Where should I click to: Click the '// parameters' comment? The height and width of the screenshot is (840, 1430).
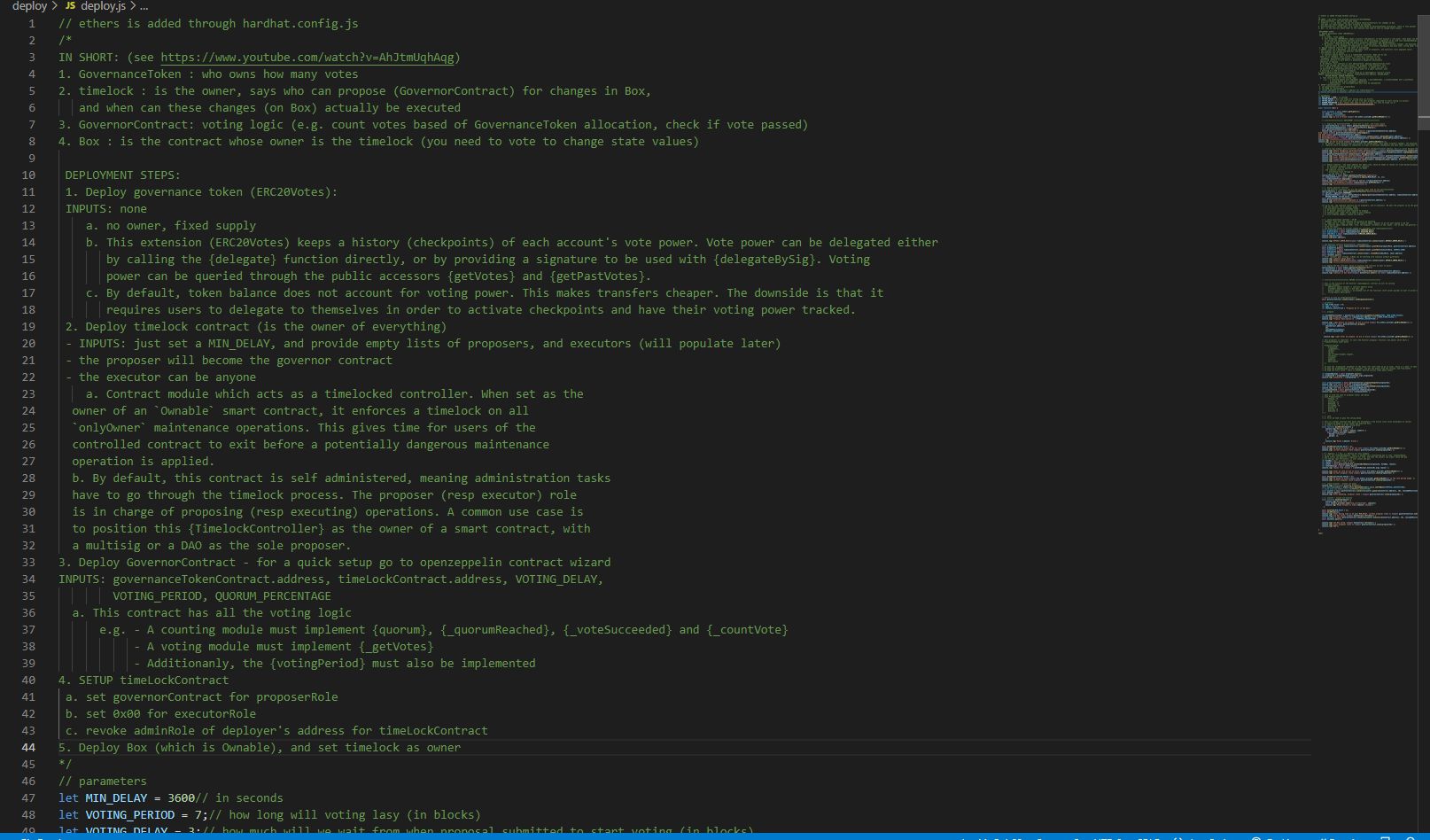tap(103, 781)
